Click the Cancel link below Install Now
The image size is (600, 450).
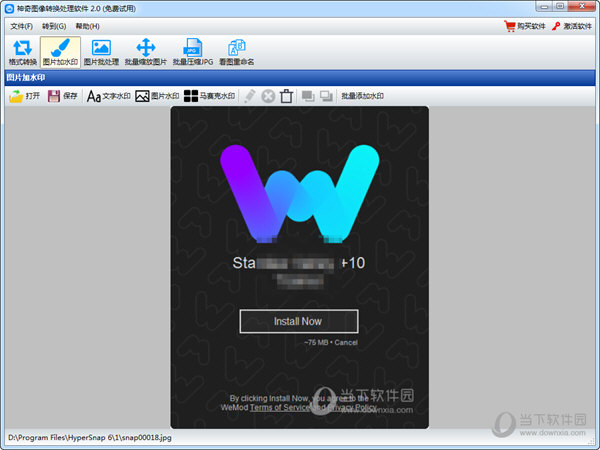click(346, 342)
